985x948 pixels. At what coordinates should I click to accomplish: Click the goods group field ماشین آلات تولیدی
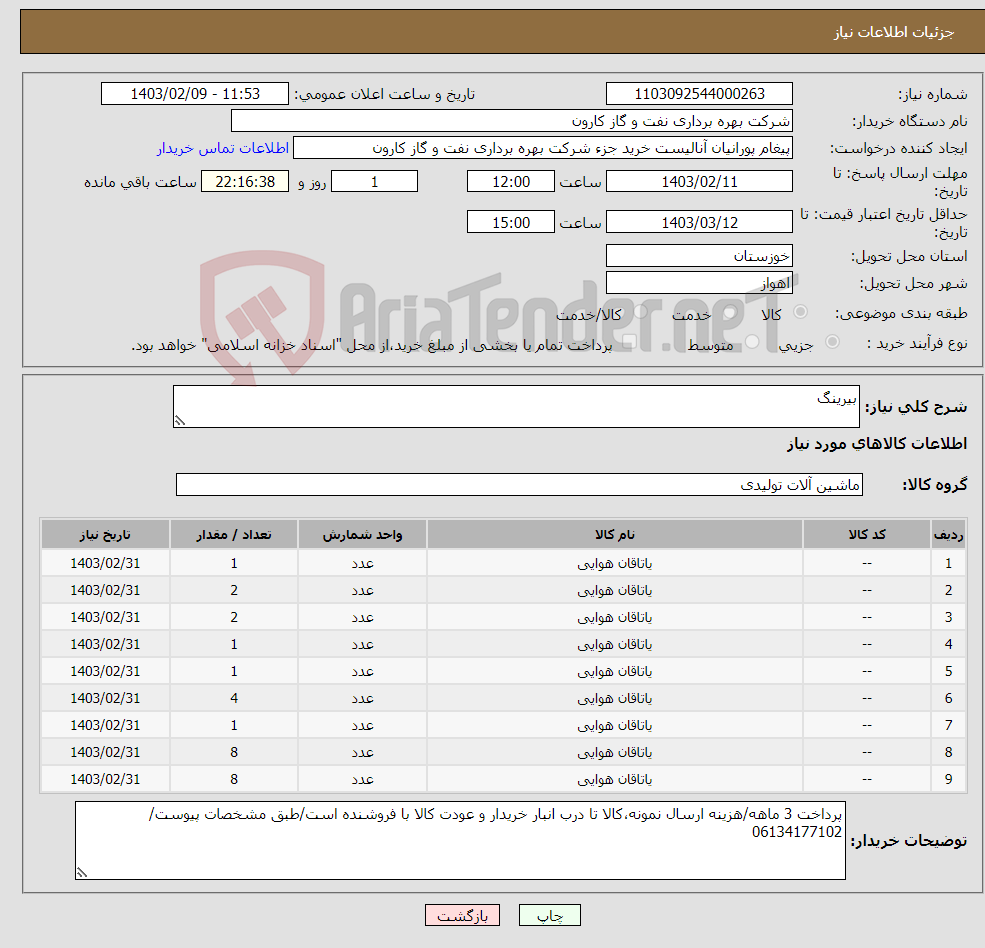click(520, 484)
